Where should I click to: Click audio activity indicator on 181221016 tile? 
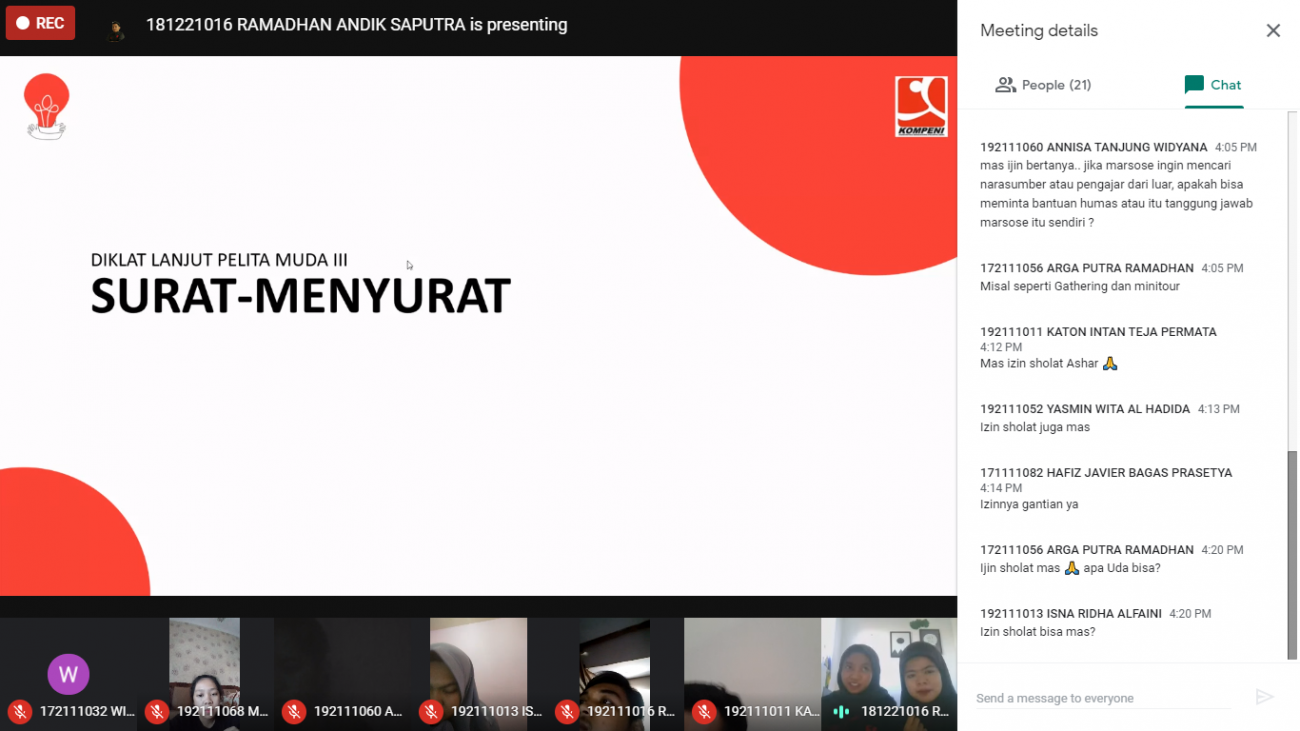841,711
